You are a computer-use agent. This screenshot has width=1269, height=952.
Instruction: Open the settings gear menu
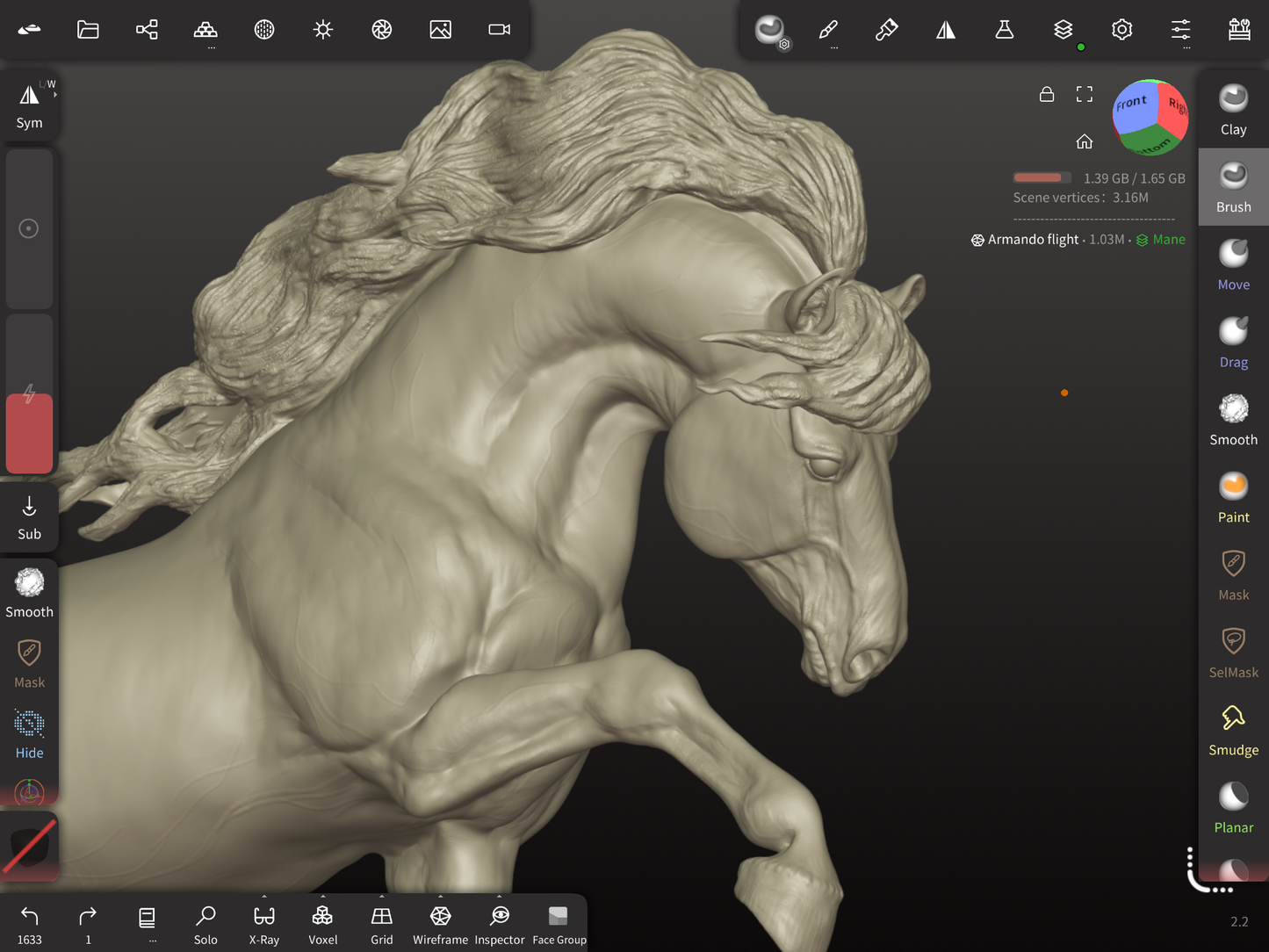tap(1121, 30)
